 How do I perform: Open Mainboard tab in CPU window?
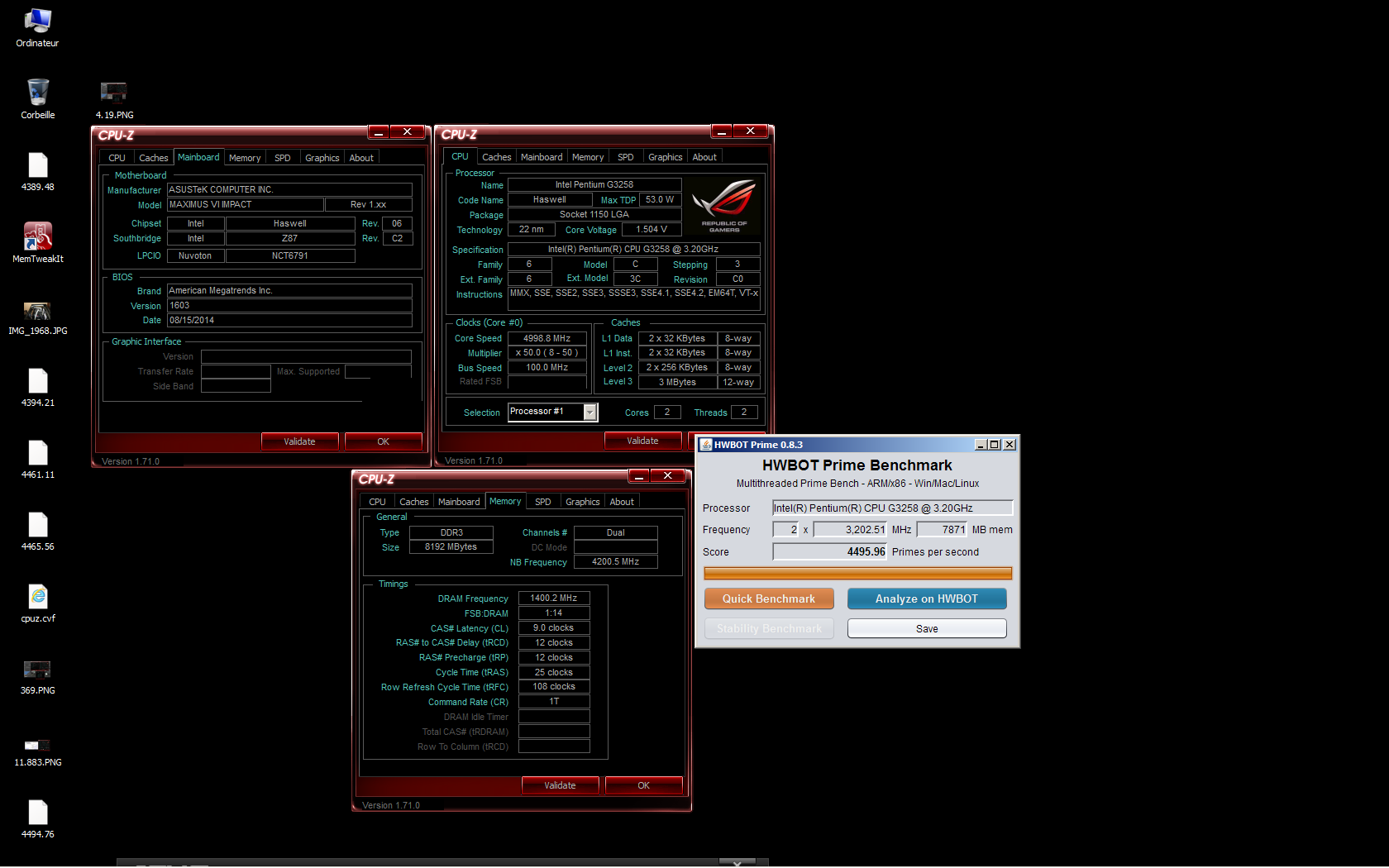542,157
